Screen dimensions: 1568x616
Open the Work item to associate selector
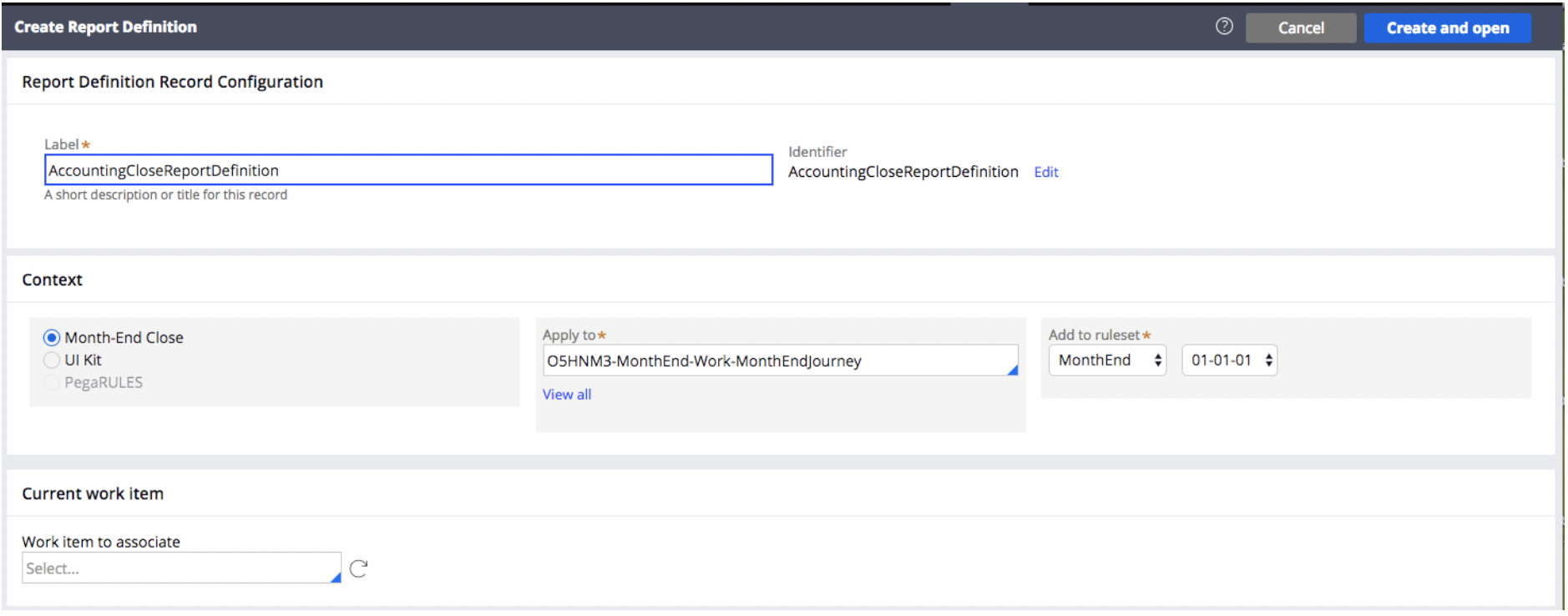(181, 568)
